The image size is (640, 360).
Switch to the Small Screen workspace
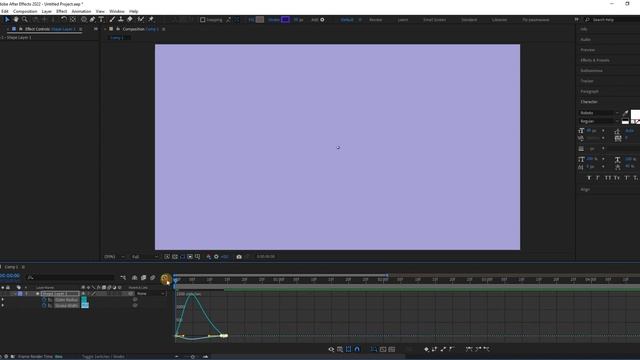click(x=434, y=20)
